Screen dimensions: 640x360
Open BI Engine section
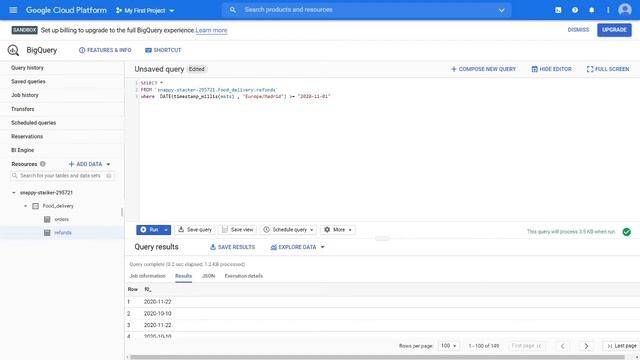22,150
